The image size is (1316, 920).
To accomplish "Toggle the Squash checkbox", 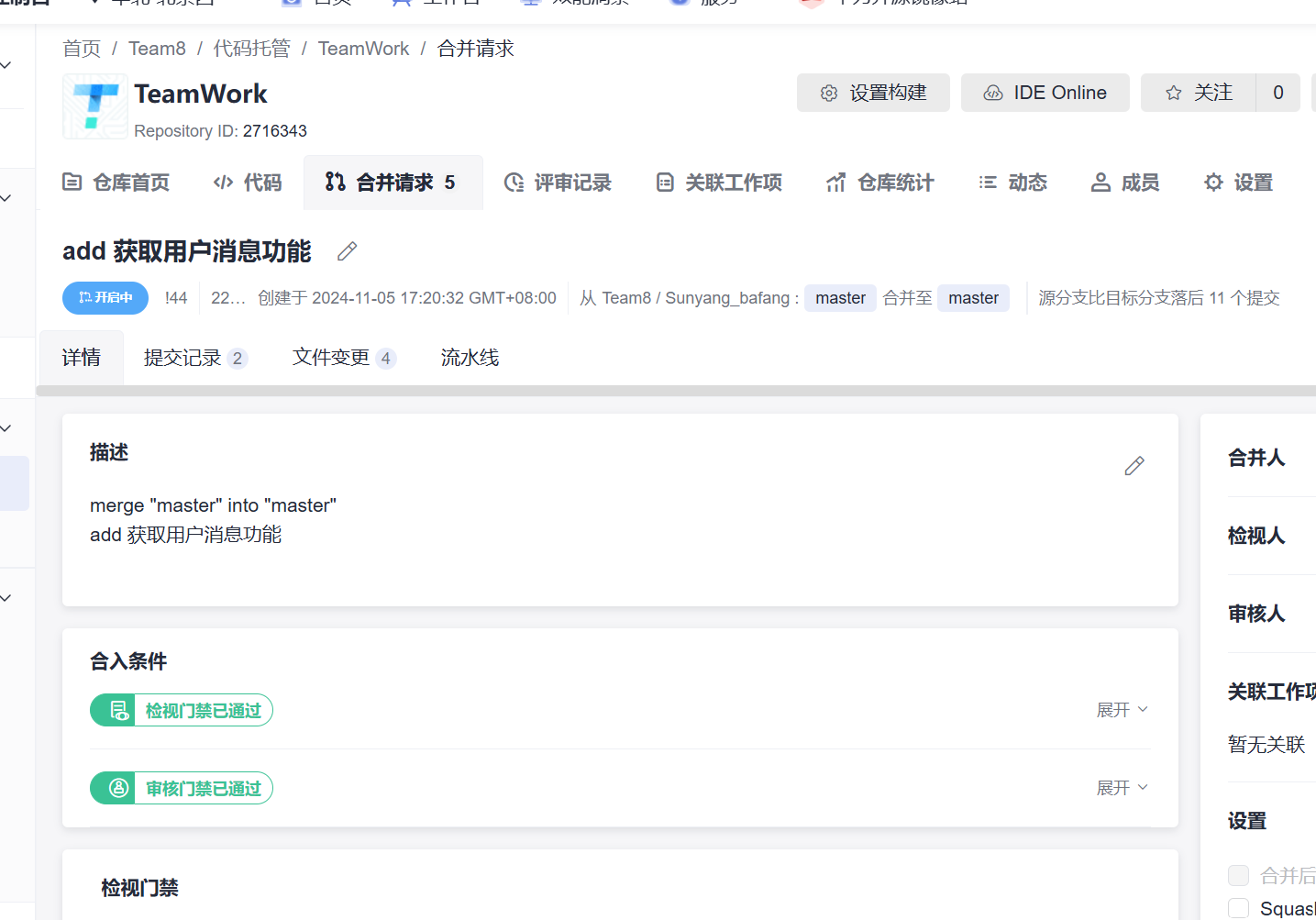I will pos(1238,908).
